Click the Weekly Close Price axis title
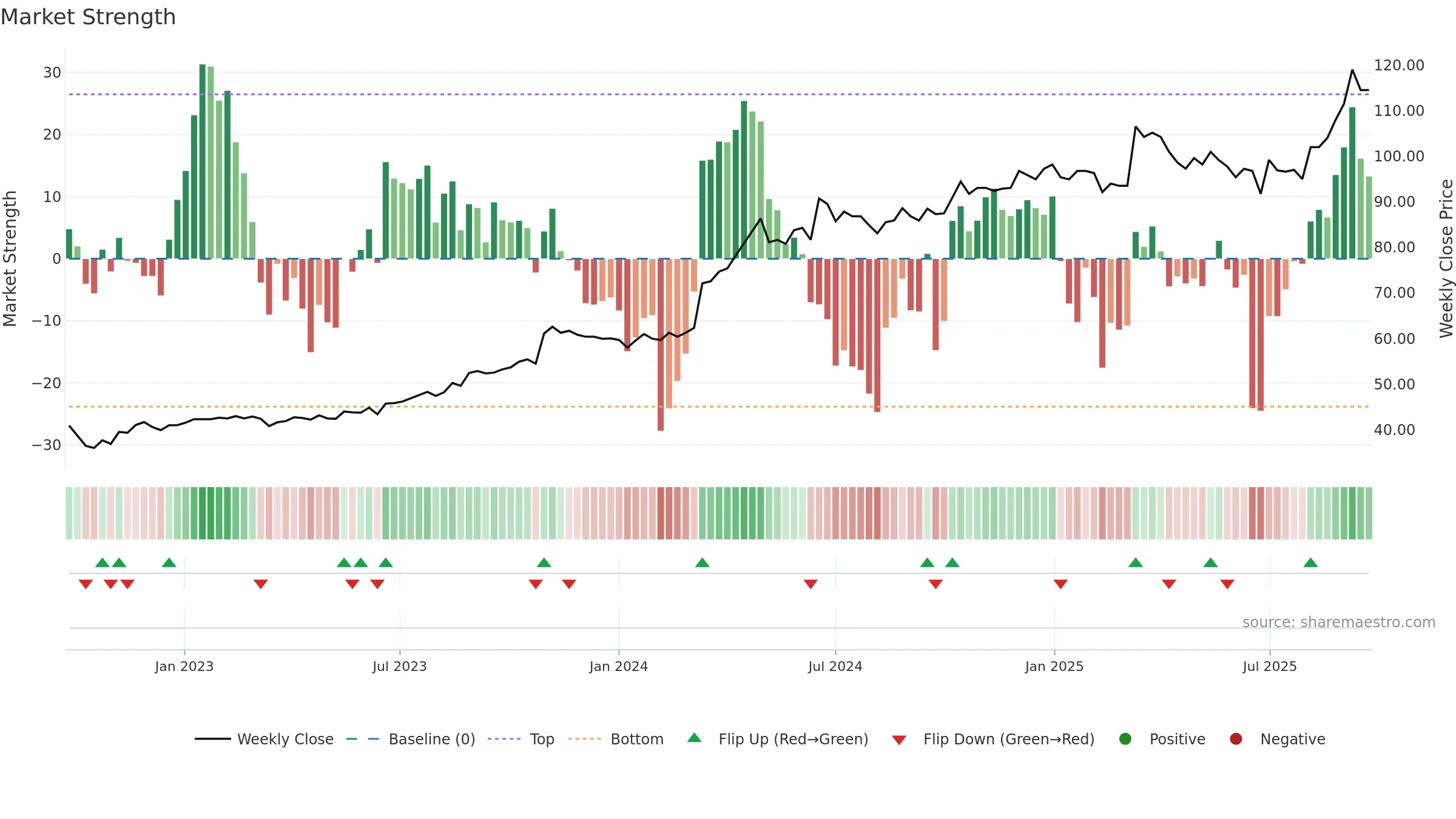 click(1446, 258)
